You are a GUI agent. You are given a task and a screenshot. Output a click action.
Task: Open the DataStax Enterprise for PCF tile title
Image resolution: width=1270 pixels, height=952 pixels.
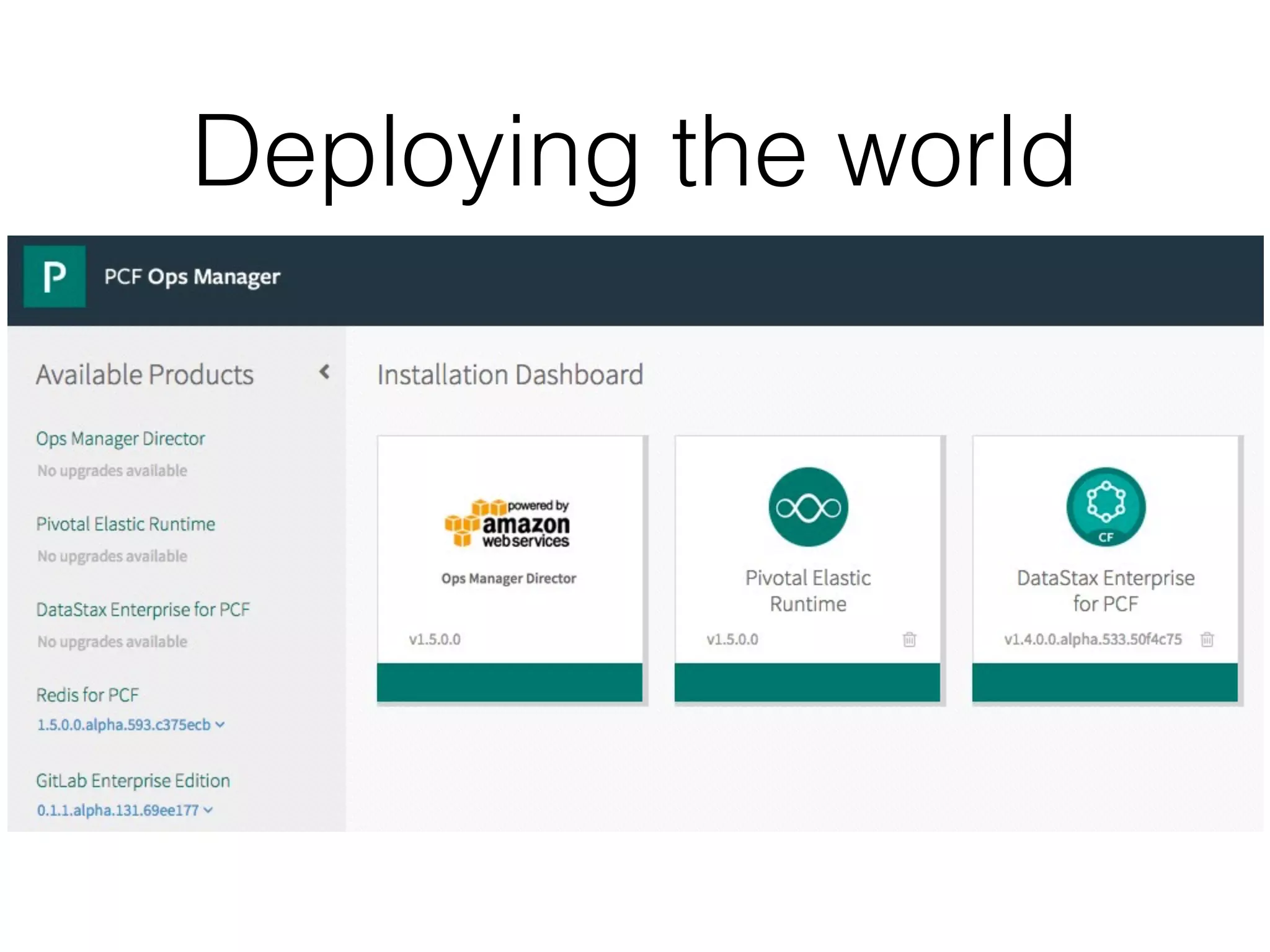(x=1106, y=591)
